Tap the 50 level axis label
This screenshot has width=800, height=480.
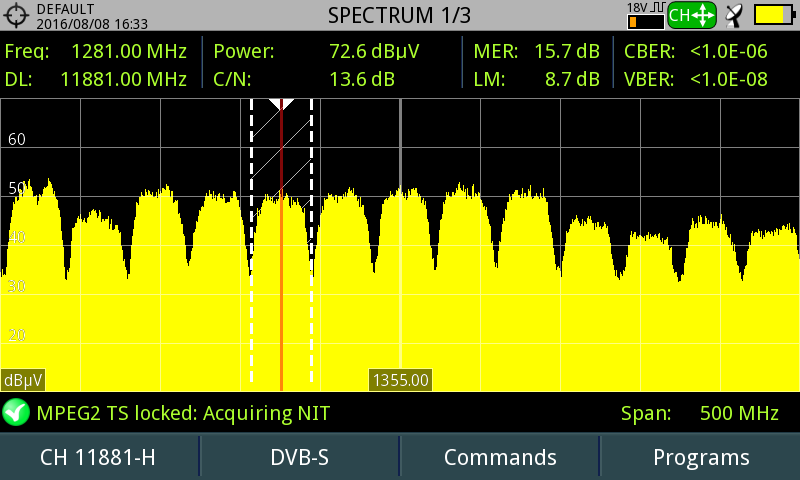pos(17,188)
